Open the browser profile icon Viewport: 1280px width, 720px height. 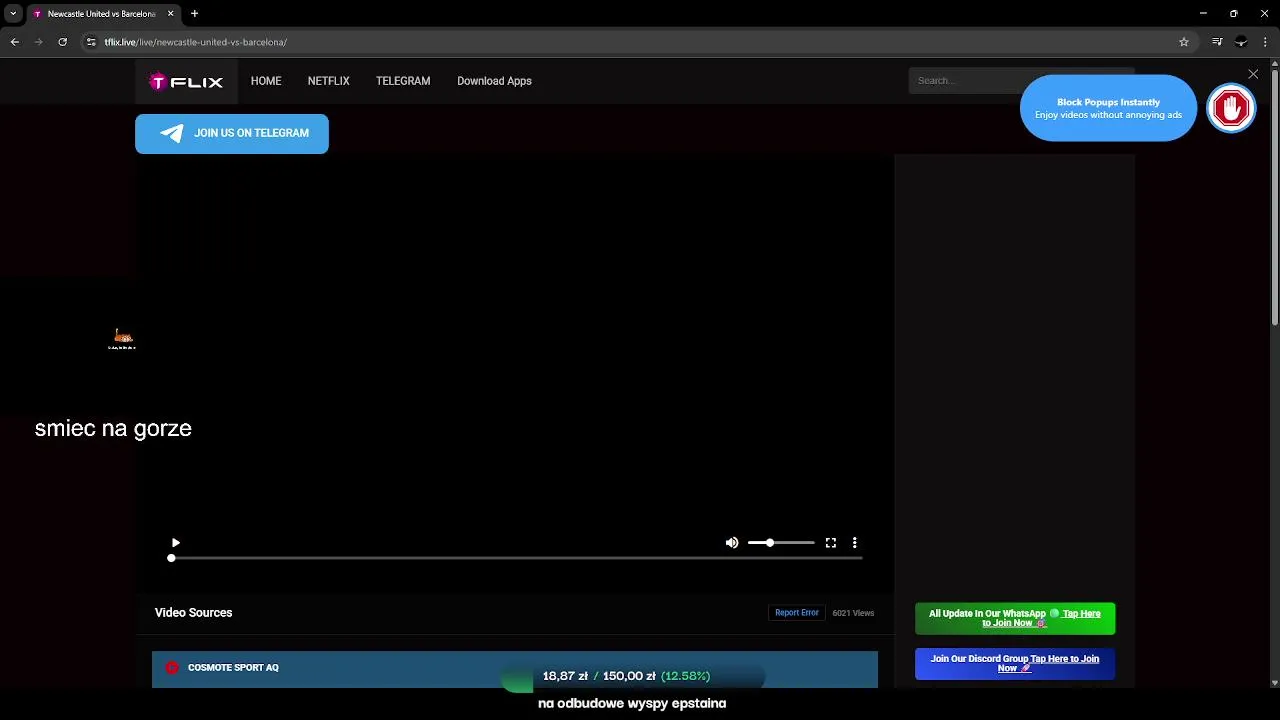pyautogui.click(x=1241, y=42)
